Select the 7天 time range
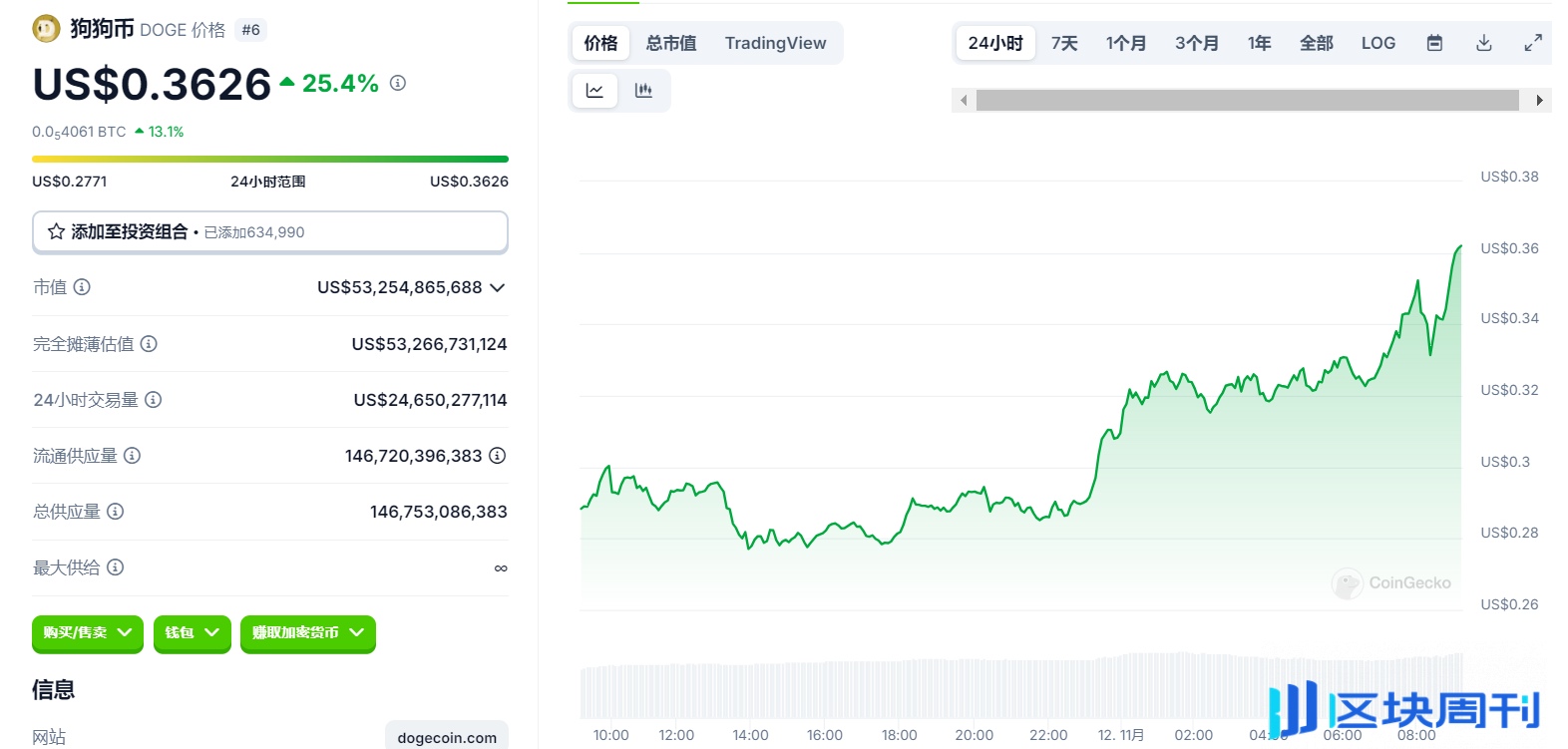Screen dimensions: 1568x749 click(1064, 43)
